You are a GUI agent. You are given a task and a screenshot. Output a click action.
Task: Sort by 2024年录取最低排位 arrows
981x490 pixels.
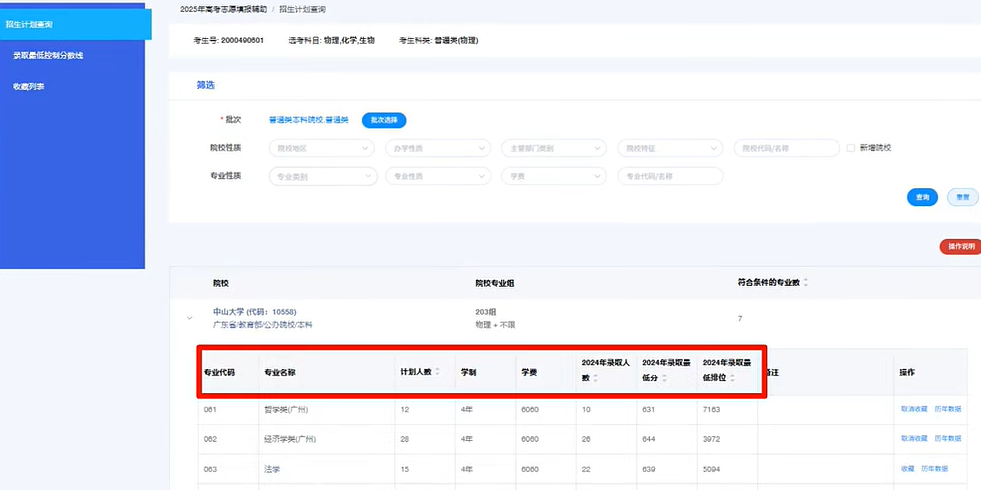(x=732, y=378)
